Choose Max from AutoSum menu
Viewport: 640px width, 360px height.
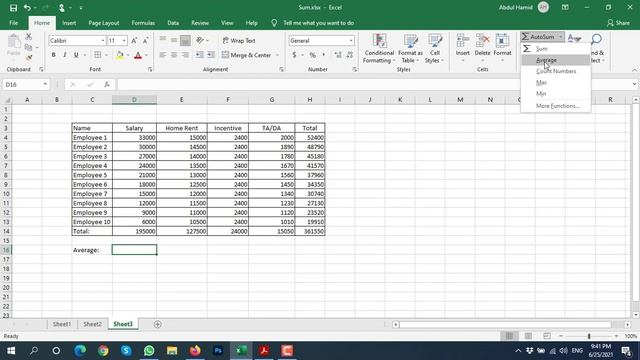[x=556, y=82]
